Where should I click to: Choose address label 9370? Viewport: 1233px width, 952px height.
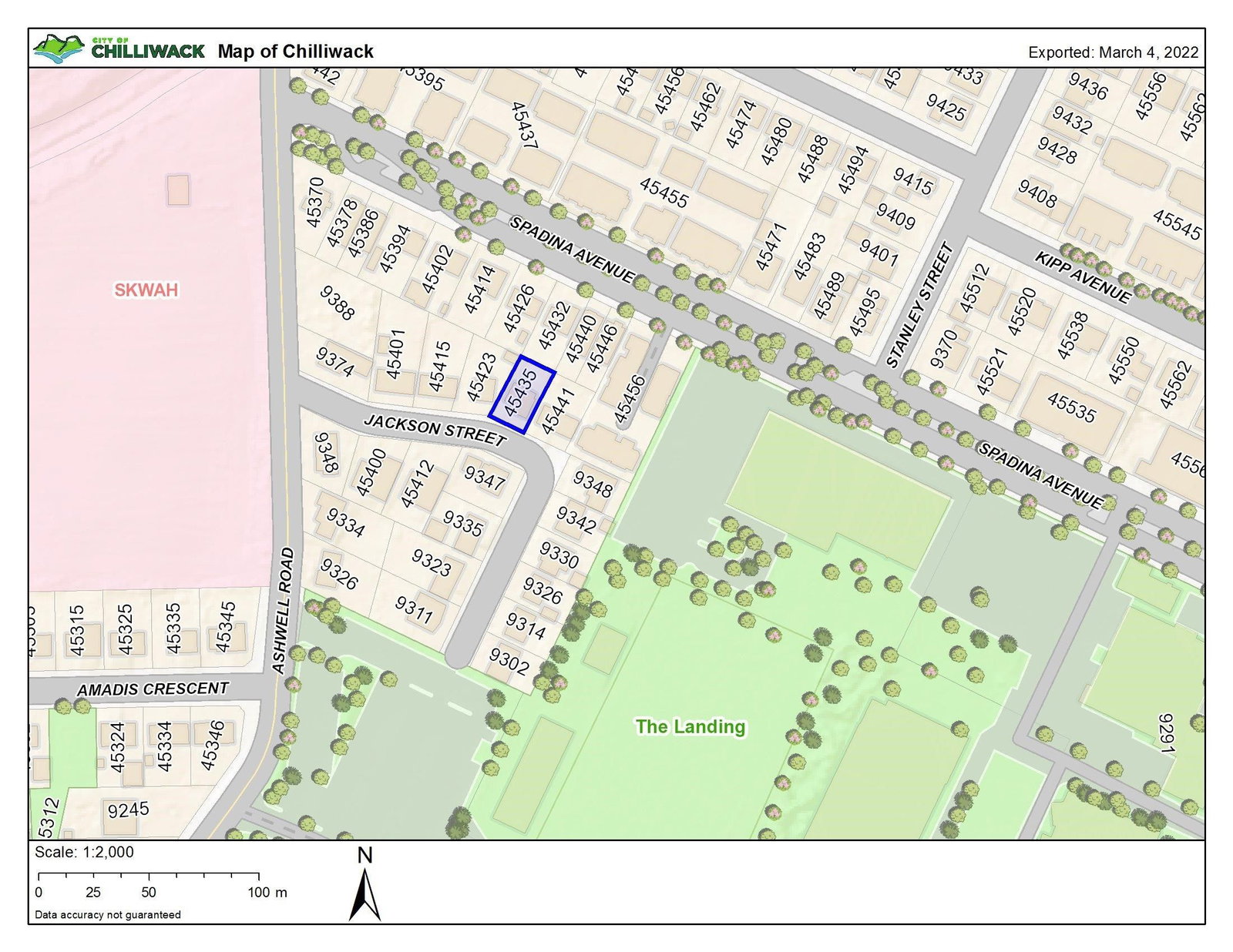943,348
